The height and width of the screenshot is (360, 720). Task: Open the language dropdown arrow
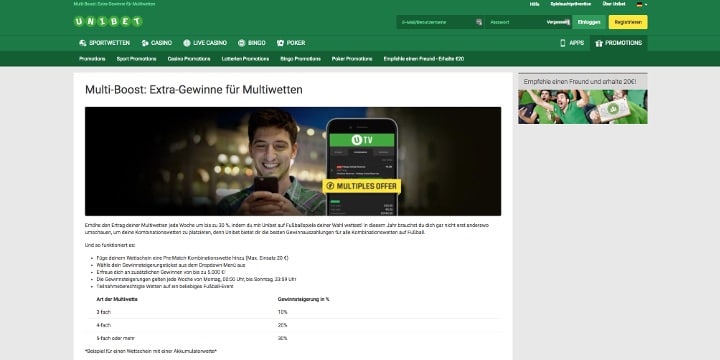(646, 4)
